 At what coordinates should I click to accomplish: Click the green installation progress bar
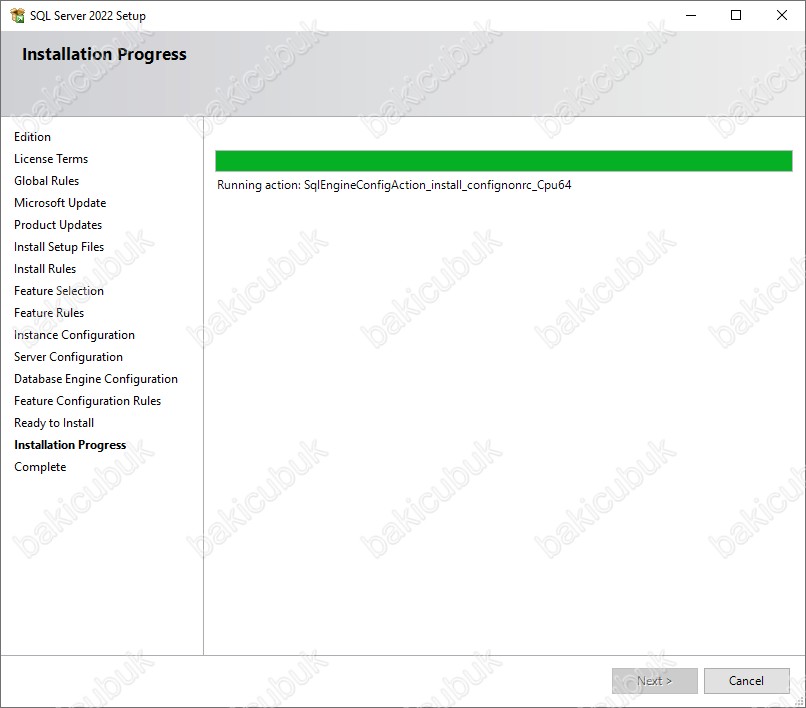tap(504, 161)
